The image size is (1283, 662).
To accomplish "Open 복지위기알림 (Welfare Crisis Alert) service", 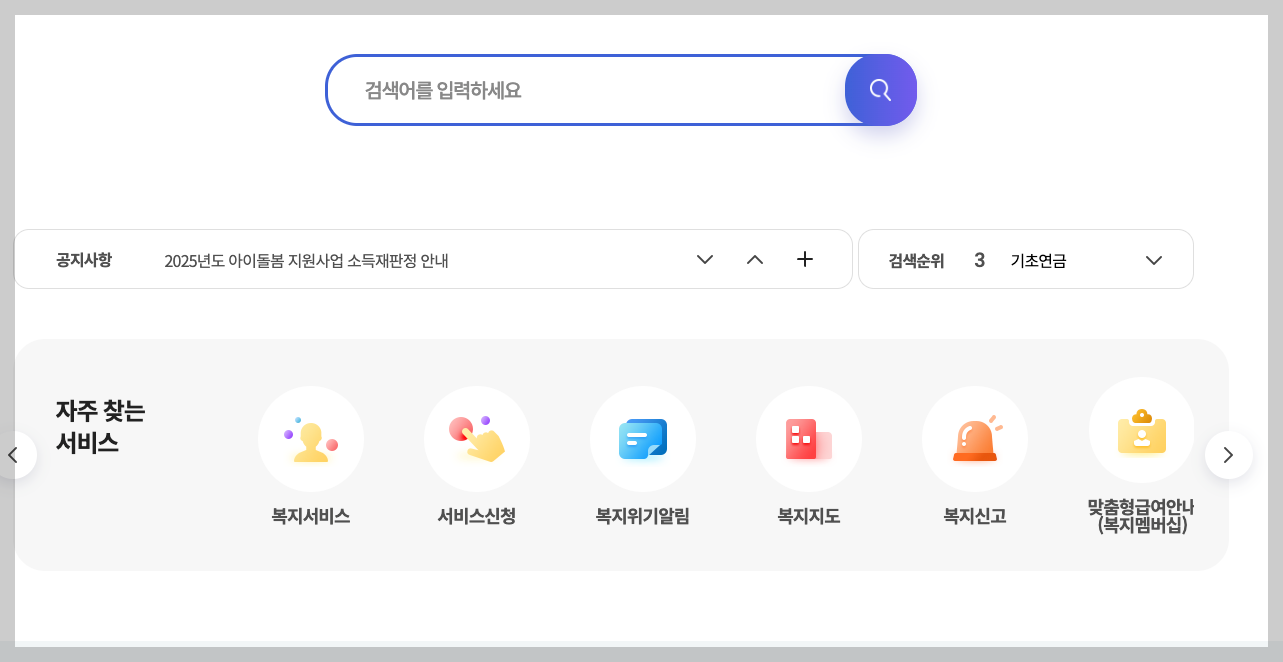I will tap(643, 439).
